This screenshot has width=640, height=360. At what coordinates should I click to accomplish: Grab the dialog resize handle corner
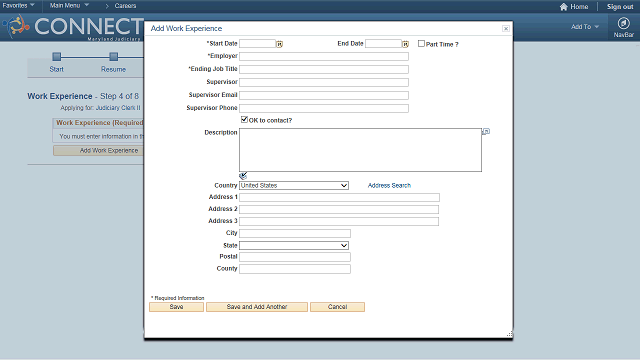pos(509,334)
